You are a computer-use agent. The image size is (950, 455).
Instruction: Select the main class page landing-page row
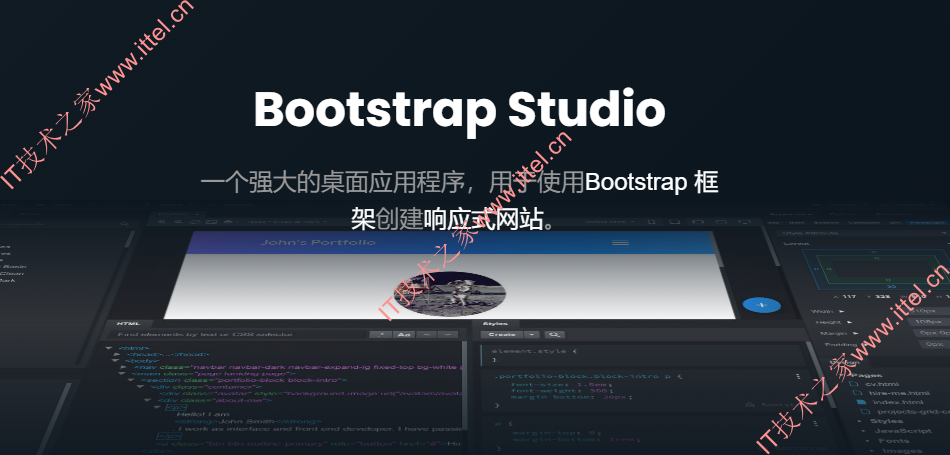[x=213, y=373]
